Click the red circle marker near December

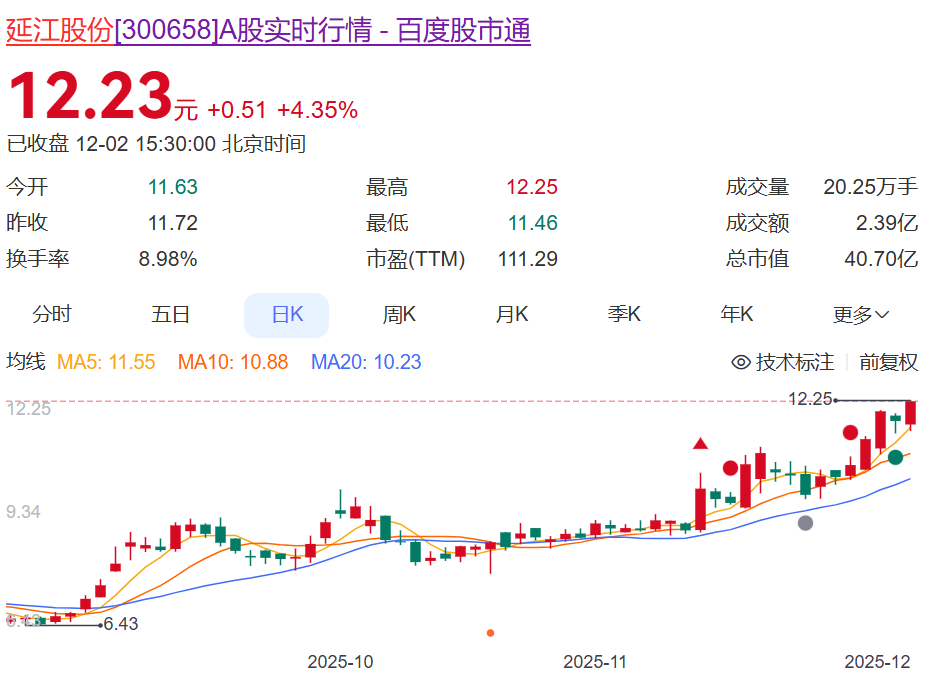(x=850, y=432)
